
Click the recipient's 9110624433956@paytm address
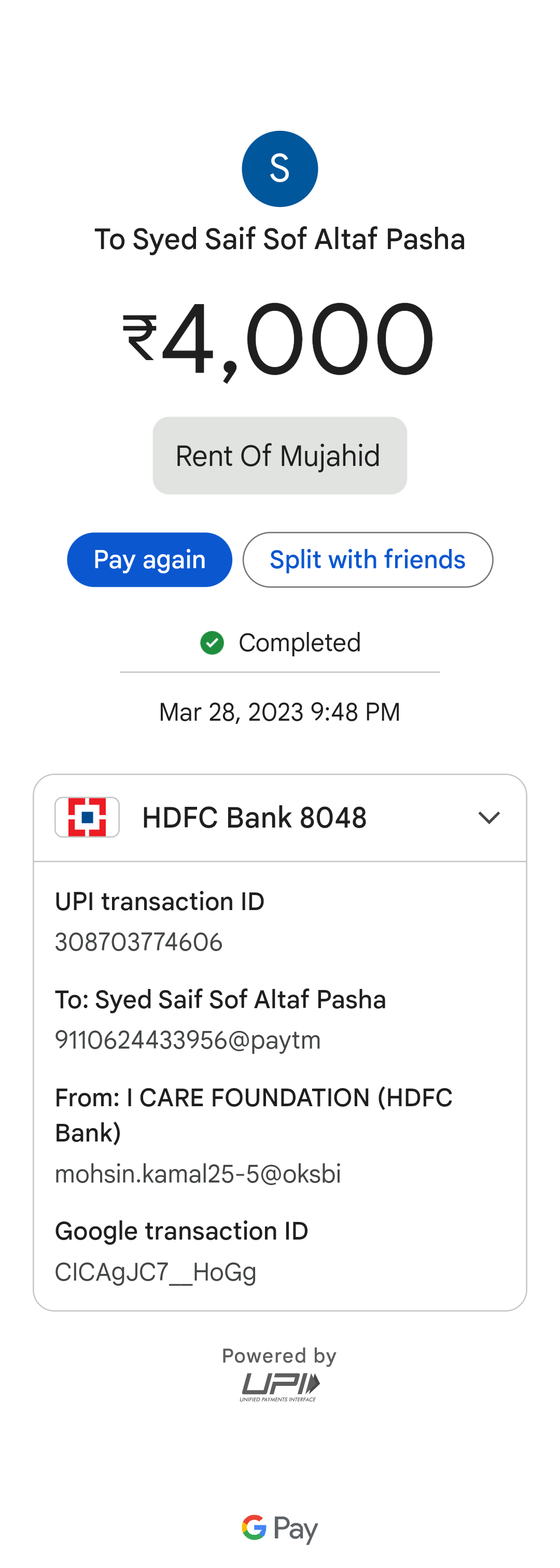click(x=188, y=1040)
